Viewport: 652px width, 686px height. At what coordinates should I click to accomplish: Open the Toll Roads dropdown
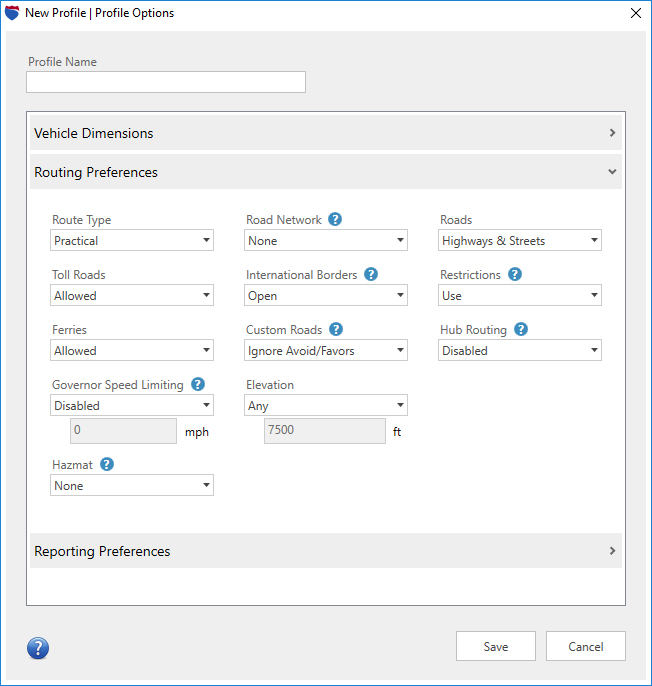(x=132, y=296)
